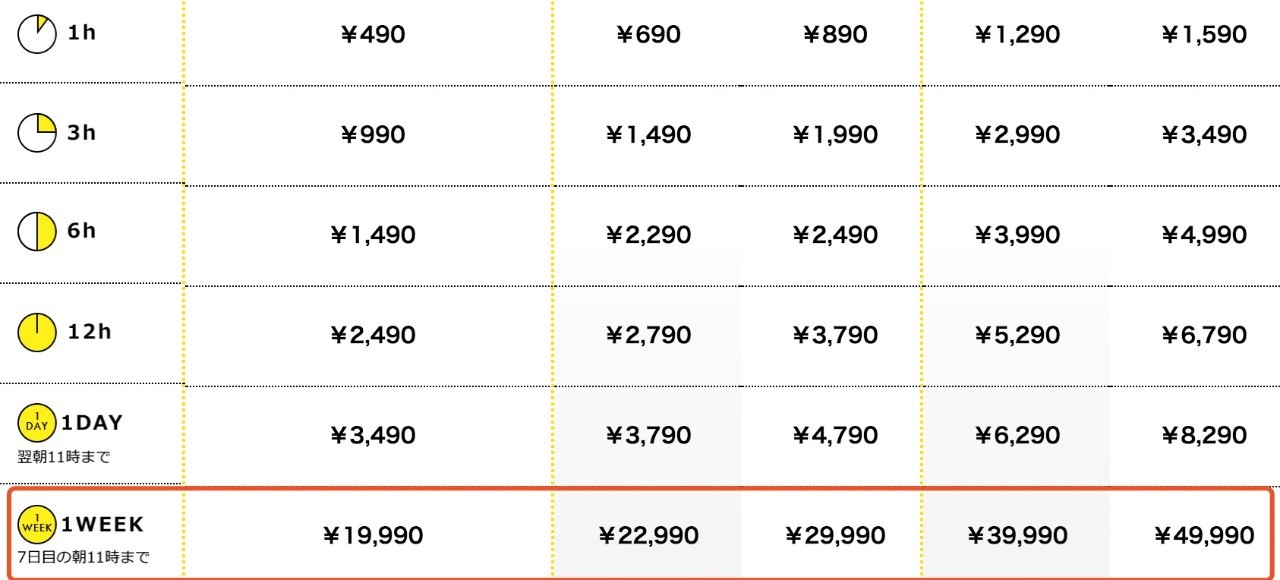Select the ¥990 three-hour price
The image size is (1280, 580).
(372, 135)
